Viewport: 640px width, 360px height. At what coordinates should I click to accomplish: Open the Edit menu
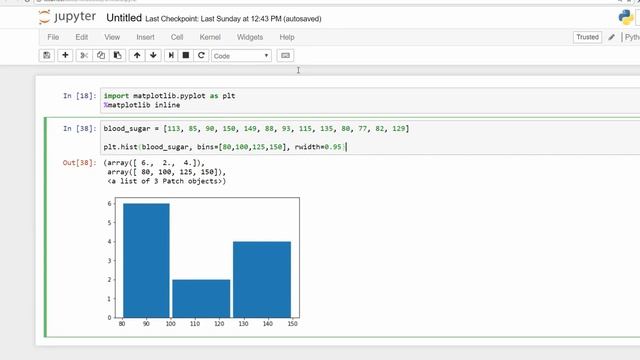tap(82, 37)
